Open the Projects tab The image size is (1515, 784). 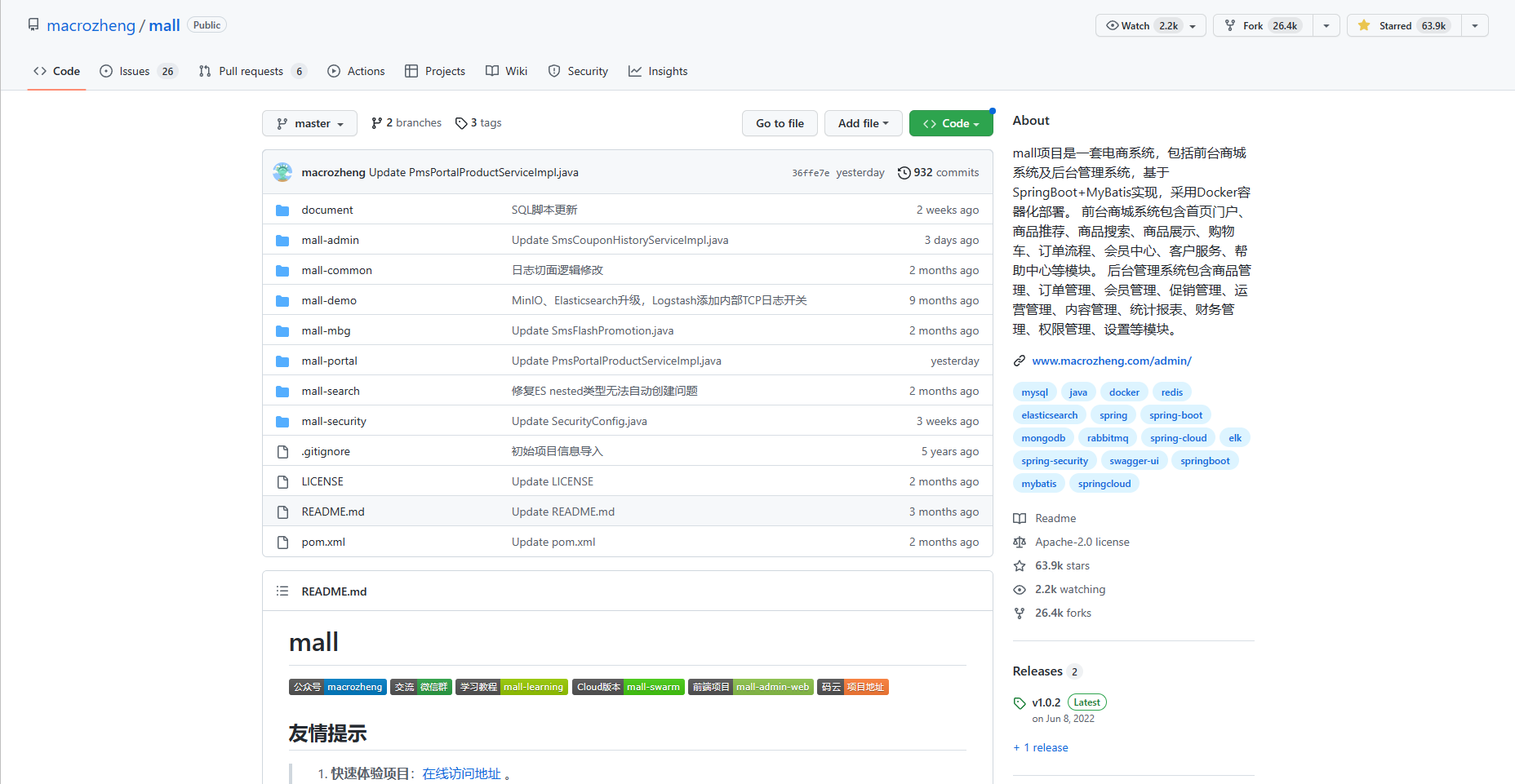435,71
